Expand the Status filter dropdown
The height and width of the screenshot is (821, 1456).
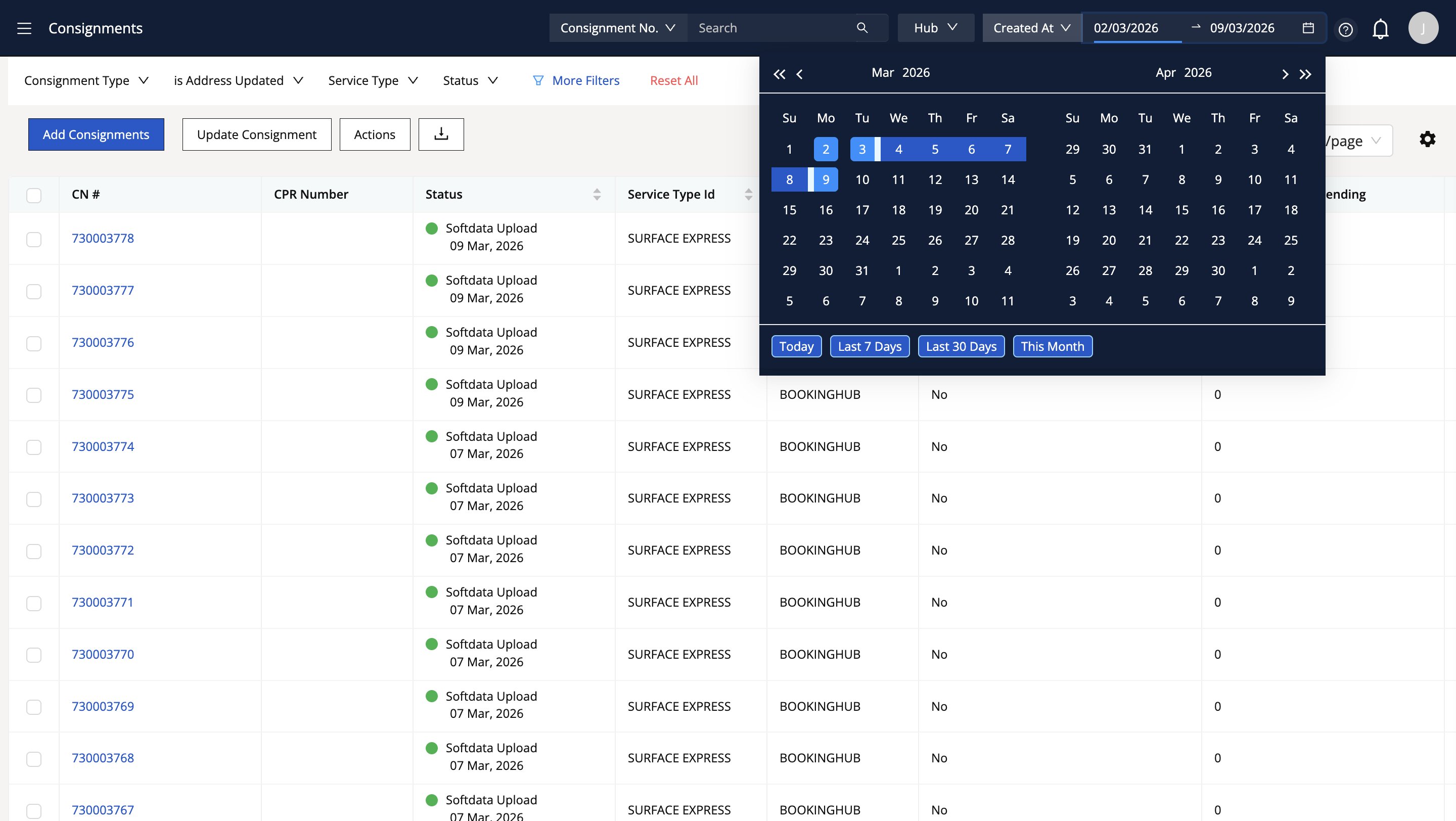(x=470, y=80)
